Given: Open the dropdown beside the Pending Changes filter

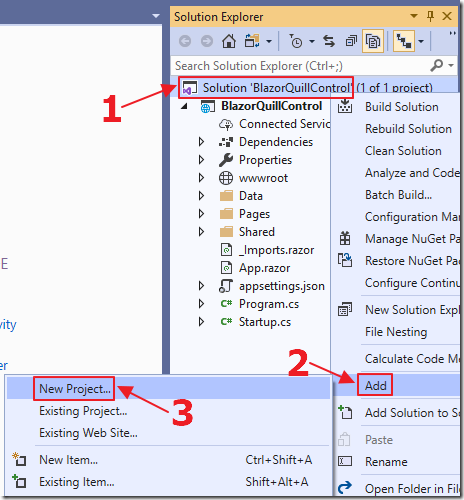Looking at the screenshot, I should click(x=312, y=42).
